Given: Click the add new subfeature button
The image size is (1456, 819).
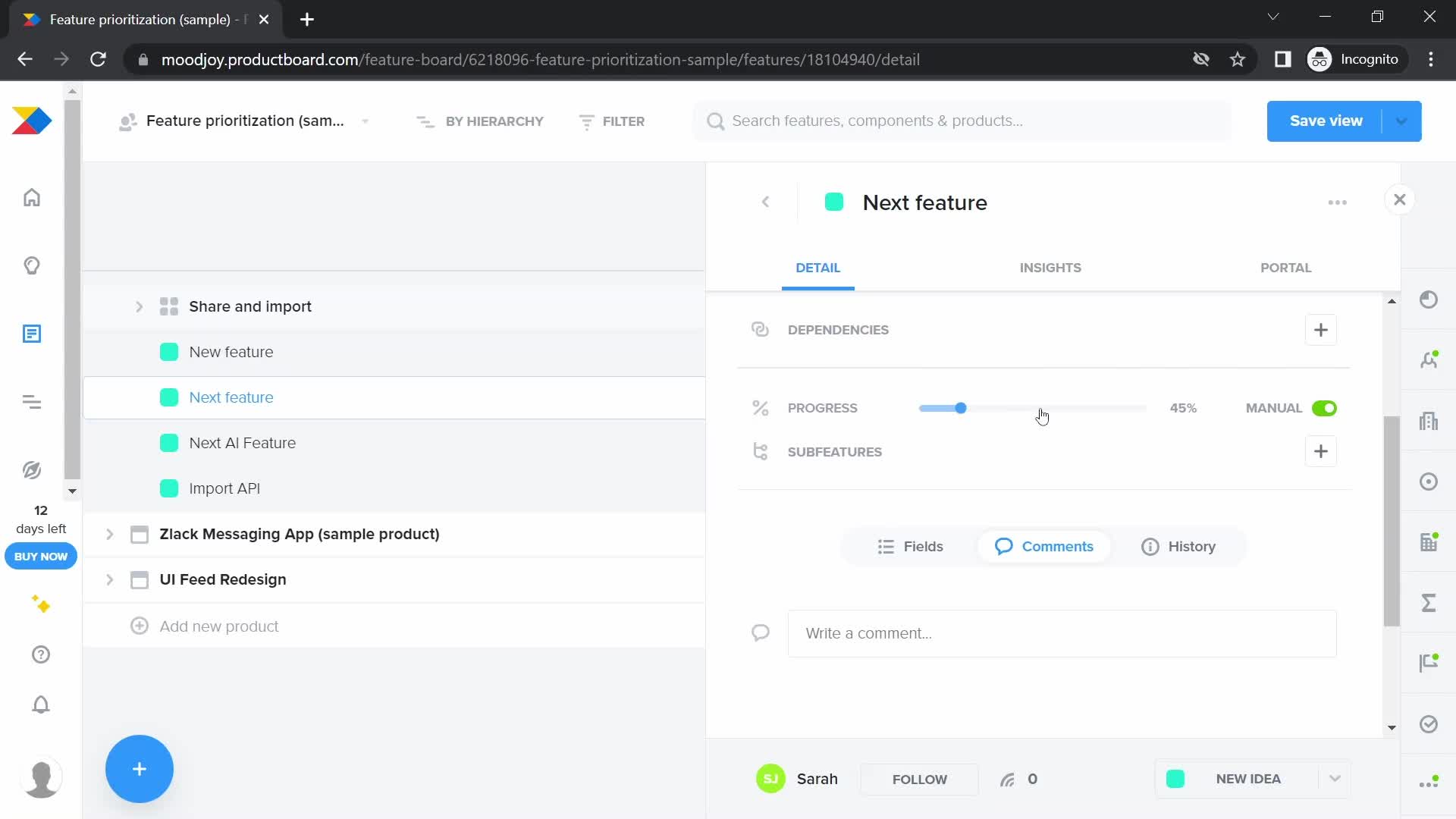Looking at the screenshot, I should click(1321, 452).
